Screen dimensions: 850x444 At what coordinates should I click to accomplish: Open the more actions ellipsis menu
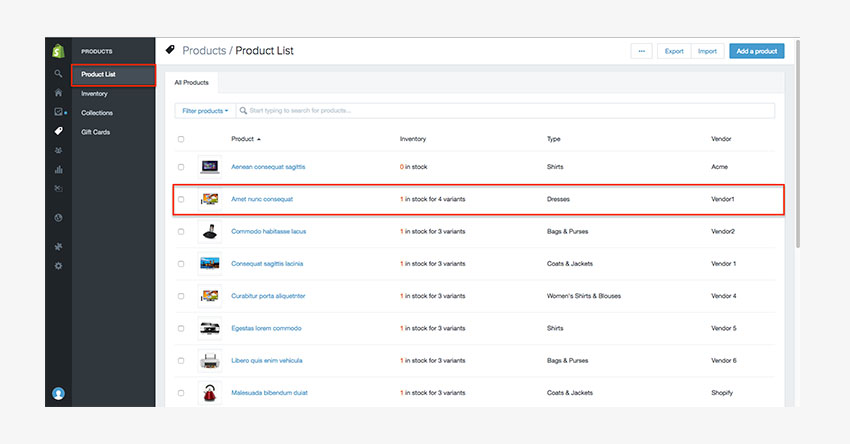pyautogui.click(x=642, y=51)
